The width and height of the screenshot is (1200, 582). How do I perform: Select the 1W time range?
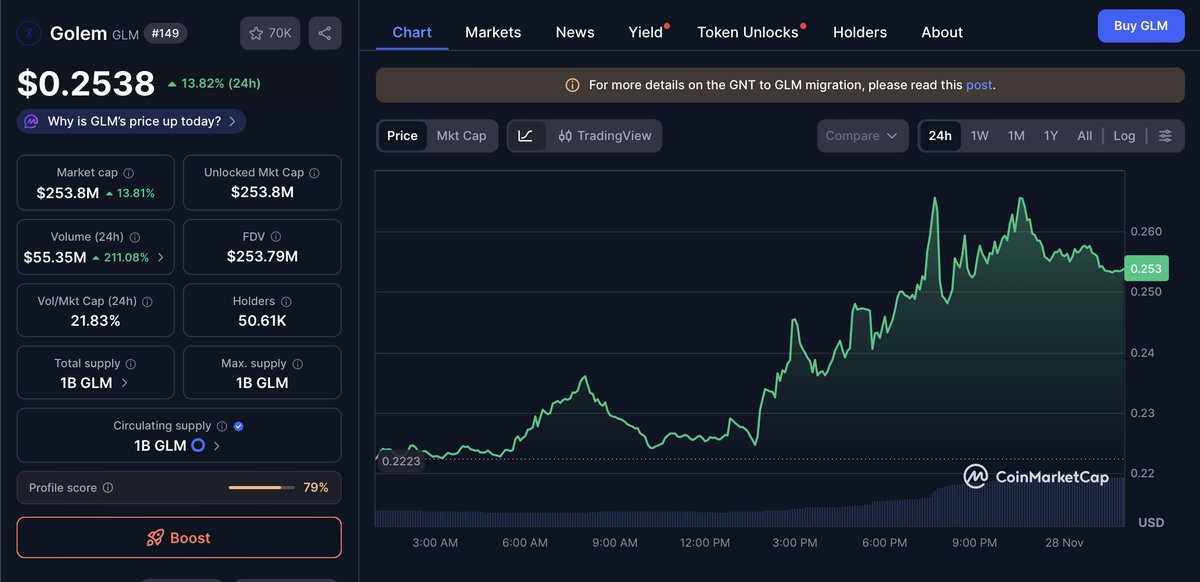click(x=980, y=136)
